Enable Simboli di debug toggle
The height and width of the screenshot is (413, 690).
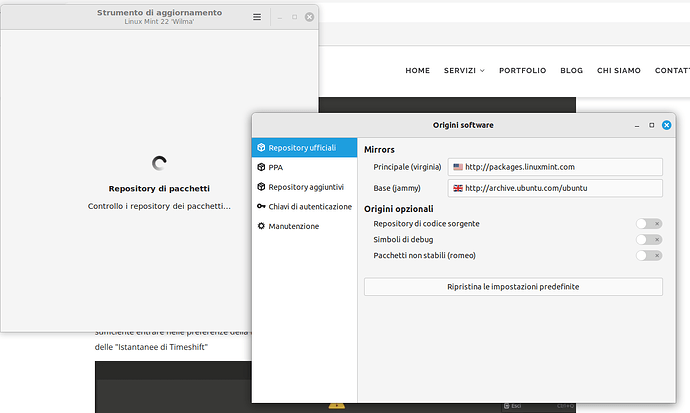point(649,240)
